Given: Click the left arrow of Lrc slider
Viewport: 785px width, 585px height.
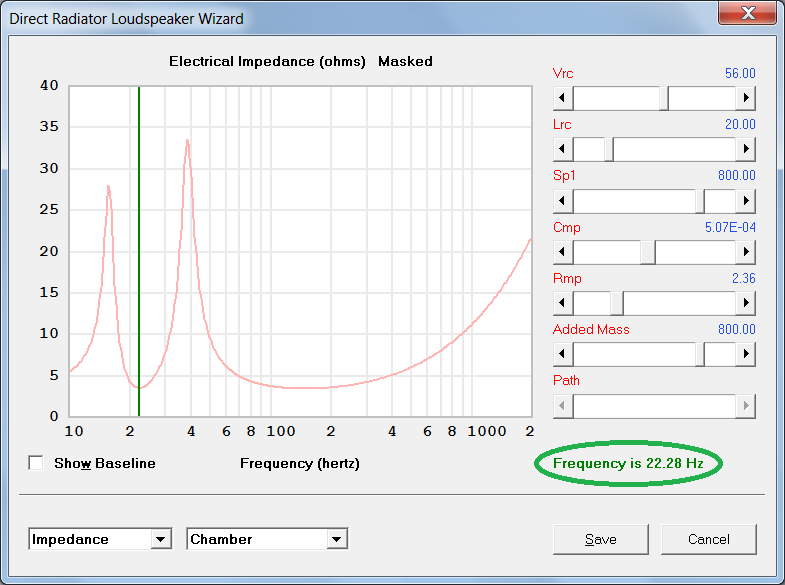Looking at the screenshot, I should click(x=563, y=149).
